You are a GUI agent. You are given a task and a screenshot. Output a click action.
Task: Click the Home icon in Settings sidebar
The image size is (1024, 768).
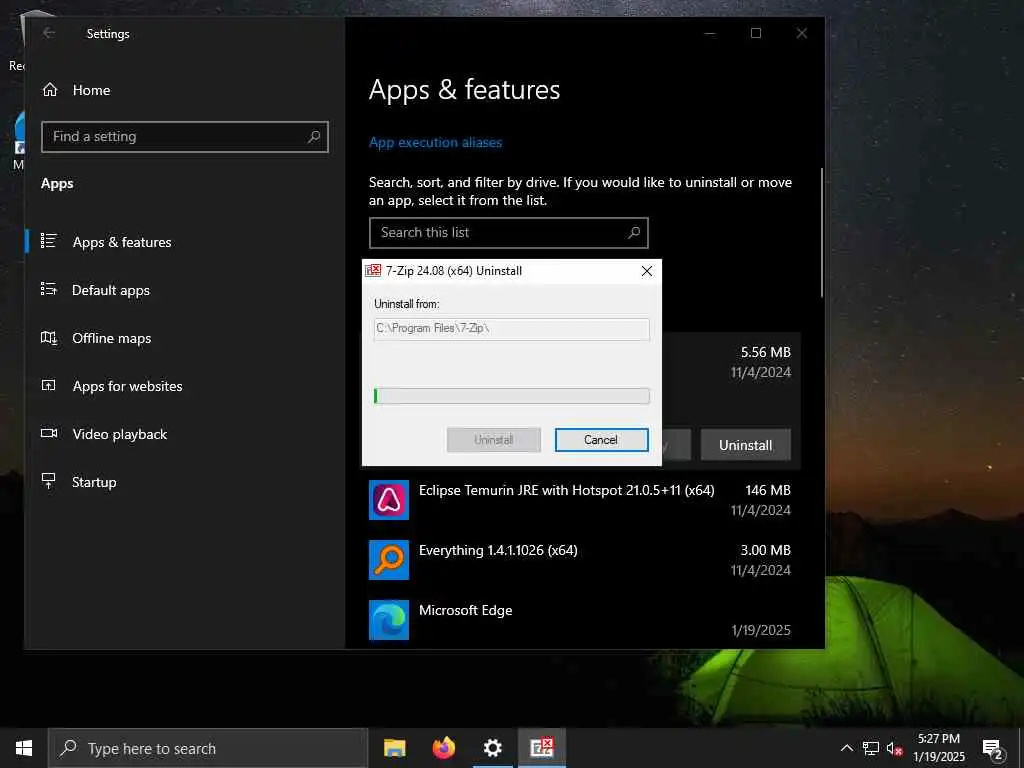coord(50,90)
